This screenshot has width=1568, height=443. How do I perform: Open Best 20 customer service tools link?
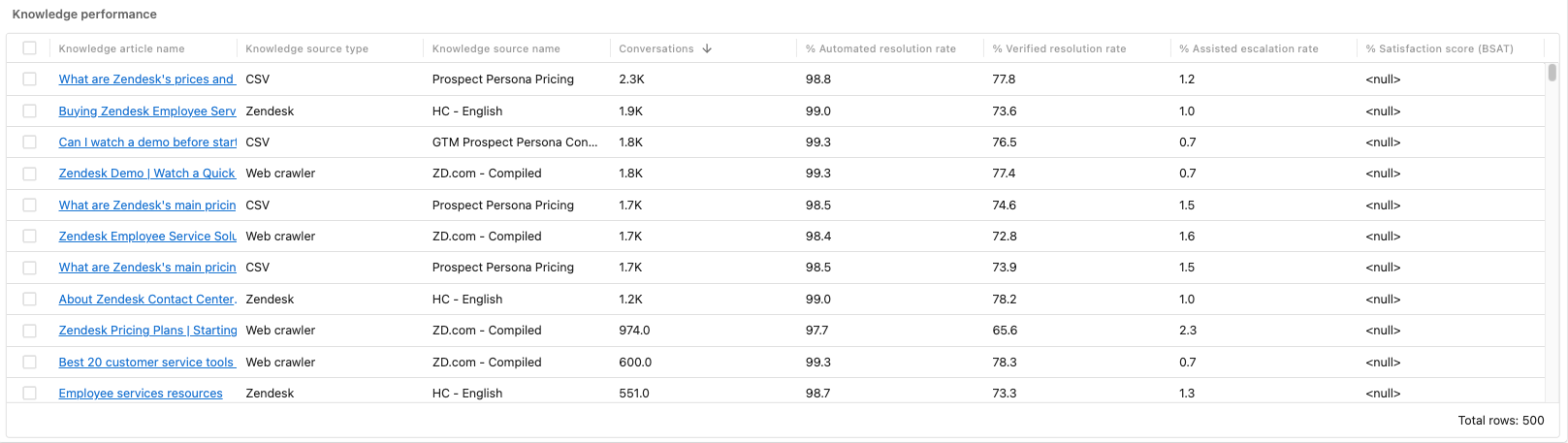[147, 363]
